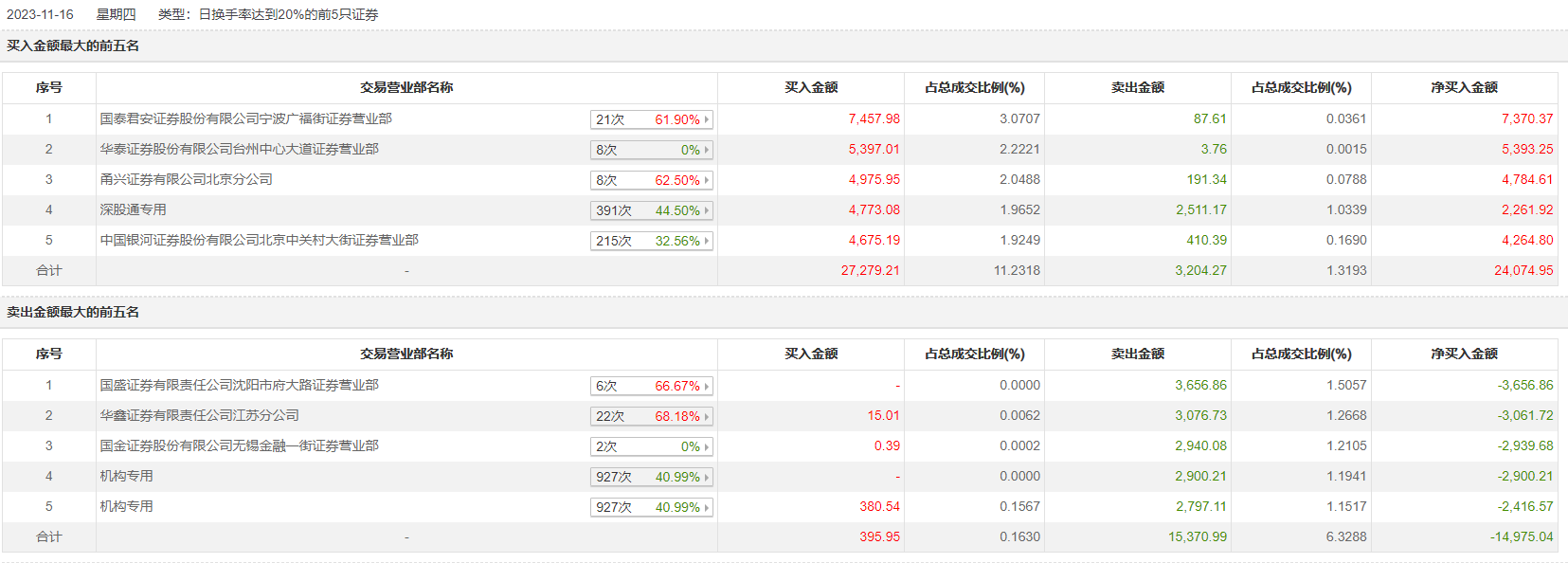Open 国金证券无锡金融一街 2次 stats box
This screenshot has height=563, width=1568.
tap(651, 446)
